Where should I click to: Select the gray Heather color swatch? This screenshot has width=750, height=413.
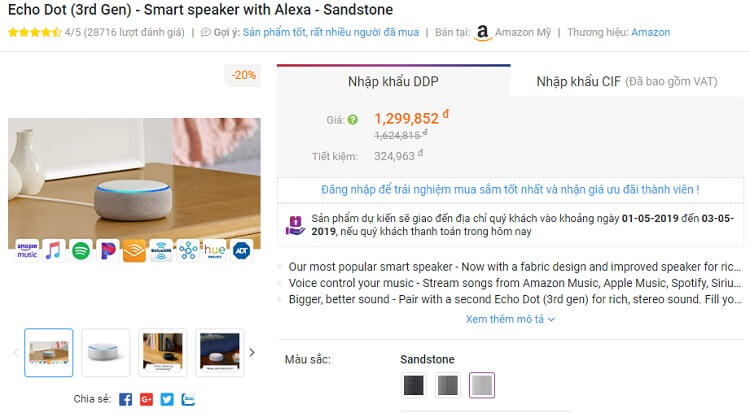[x=448, y=385]
